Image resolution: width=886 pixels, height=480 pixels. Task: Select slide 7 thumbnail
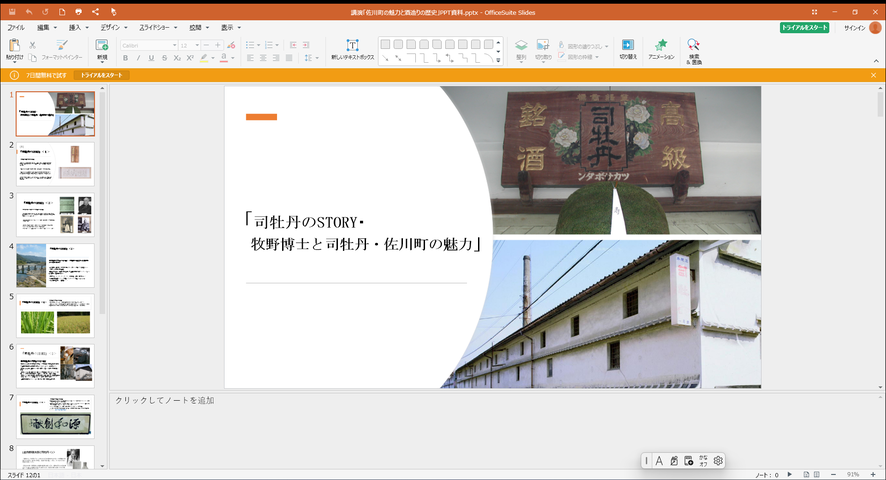(x=55, y=417)
